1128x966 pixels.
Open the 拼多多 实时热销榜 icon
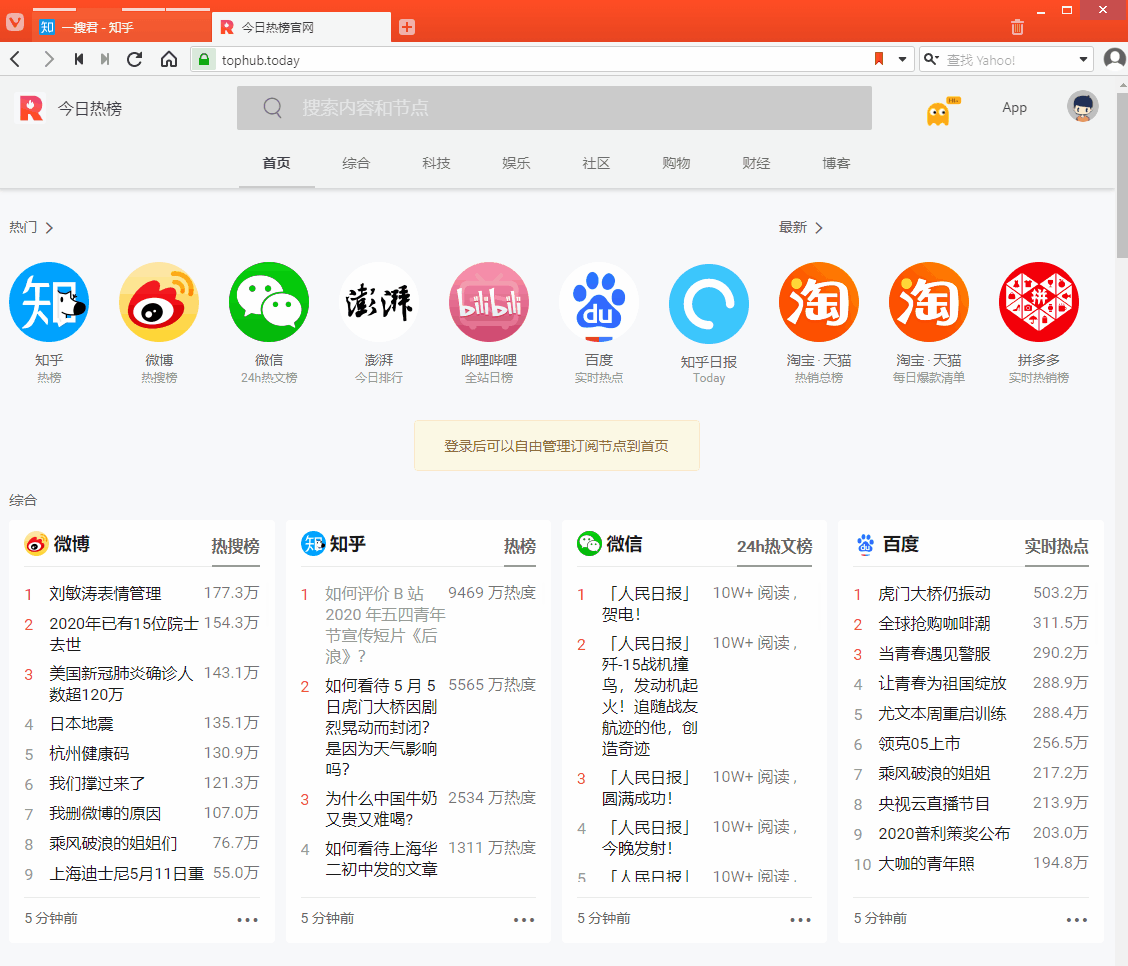click(1039, 302)
